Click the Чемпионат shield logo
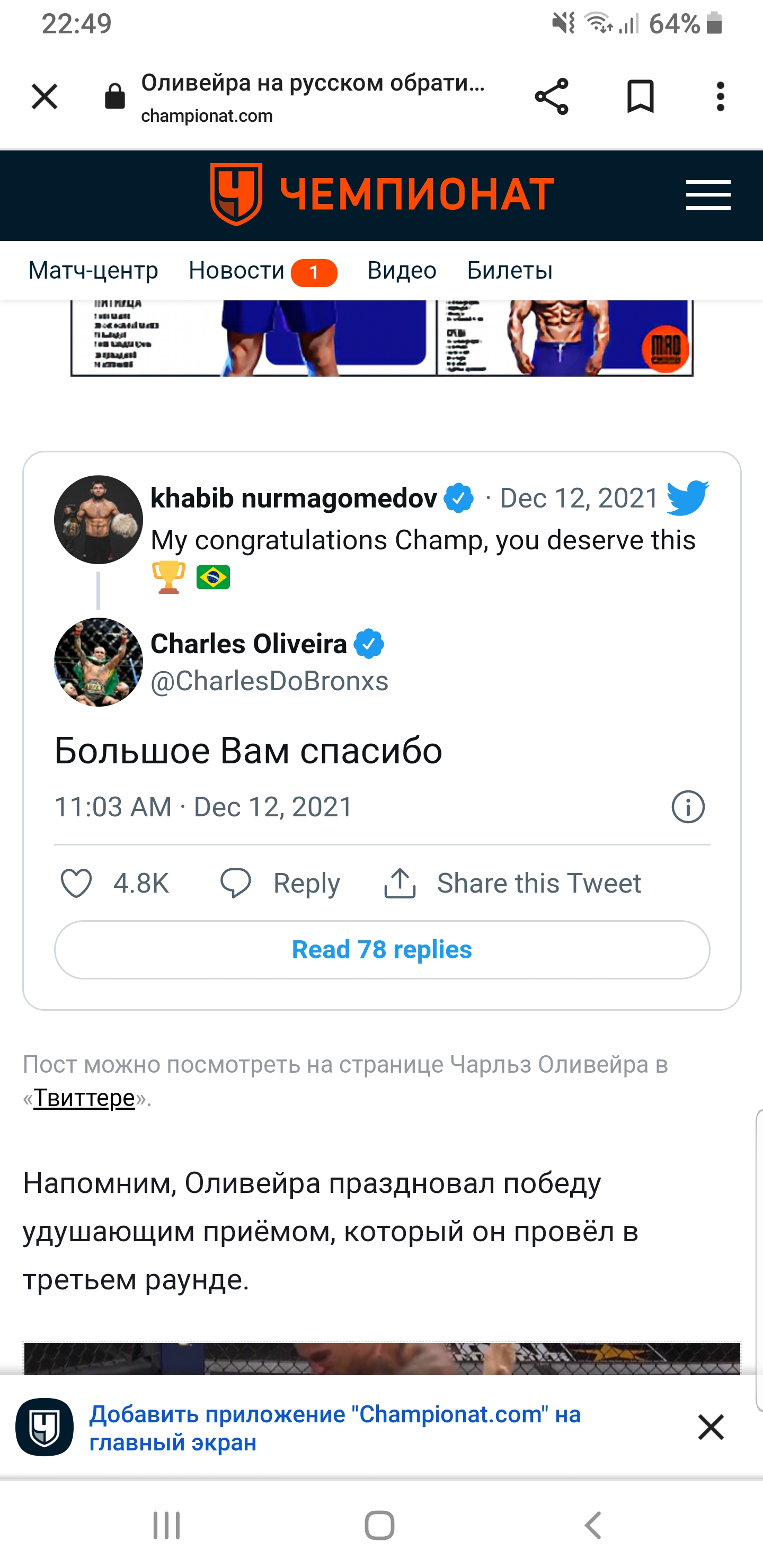Image resolution: width=763 pixels, height=1568 pixels. coord(236,194)
